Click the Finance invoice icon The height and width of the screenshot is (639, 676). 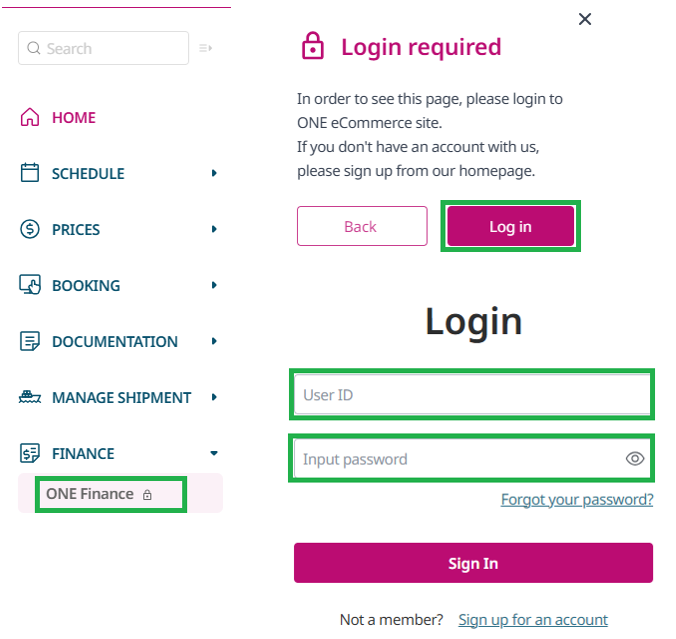tap(30, 453)
